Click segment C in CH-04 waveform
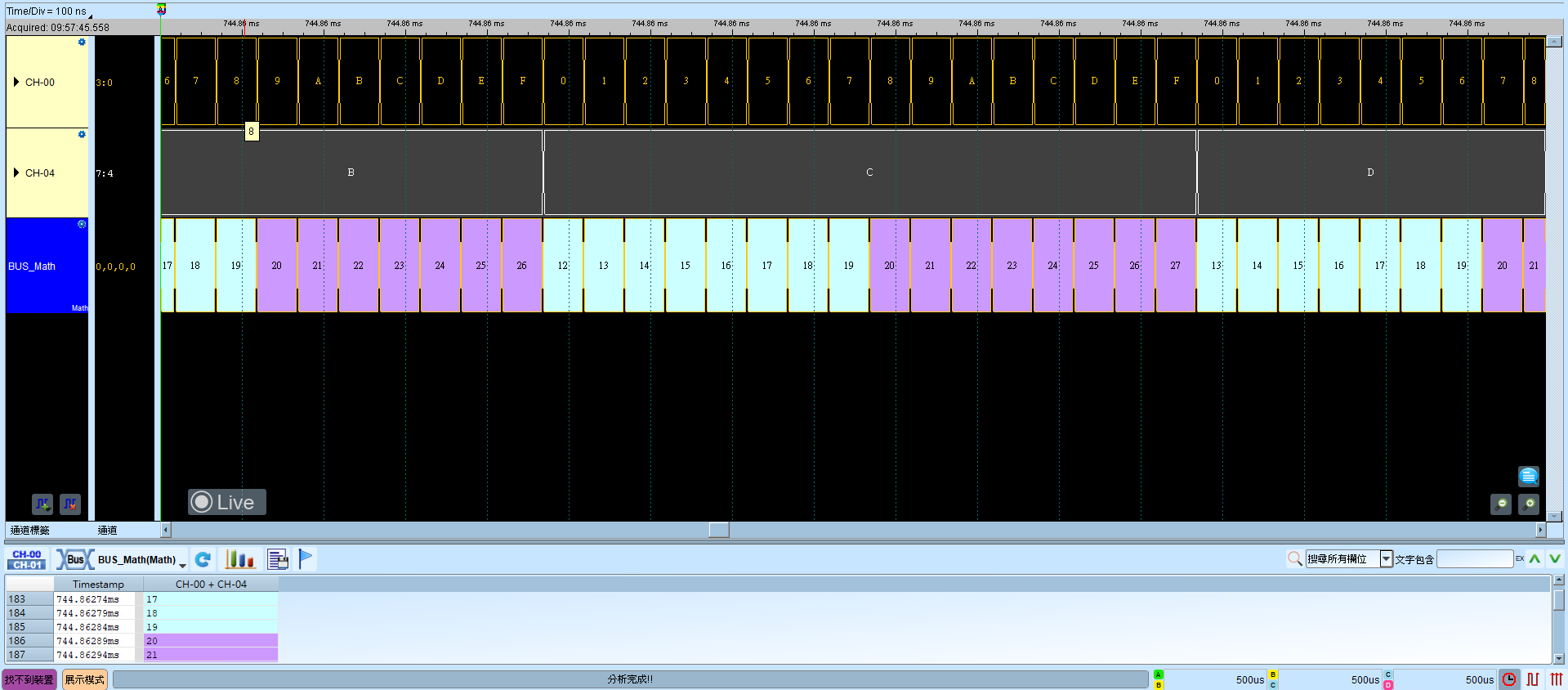This screenshot has width=1568, height=690. [x=870, y=172]
